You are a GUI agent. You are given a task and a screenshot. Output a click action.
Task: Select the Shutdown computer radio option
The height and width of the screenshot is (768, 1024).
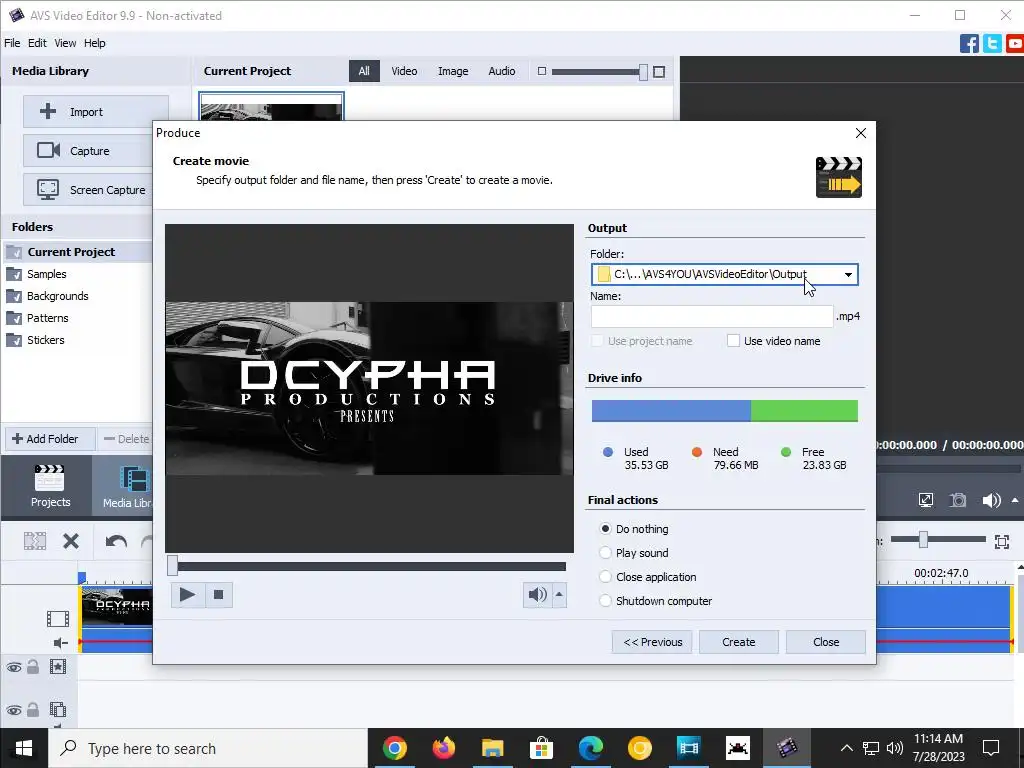[605, 601]
